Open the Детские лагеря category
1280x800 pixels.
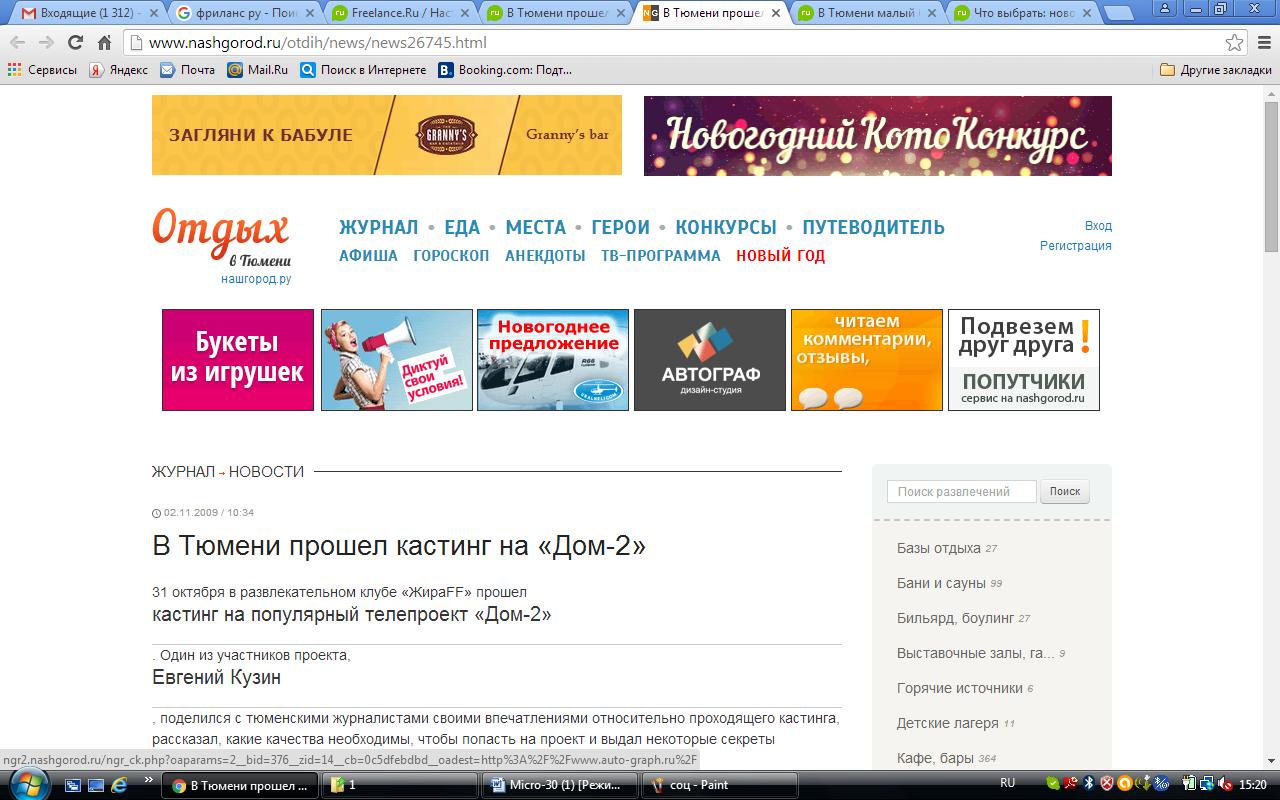click(x=948, y=723)
